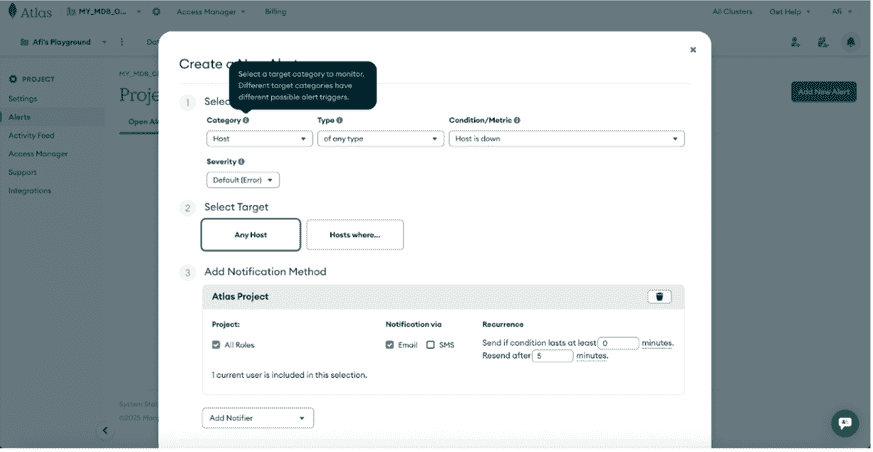Screen dimensions: 873x452
Task: Click the '1 current user is included' text
Action: click(x=290, y=375)
